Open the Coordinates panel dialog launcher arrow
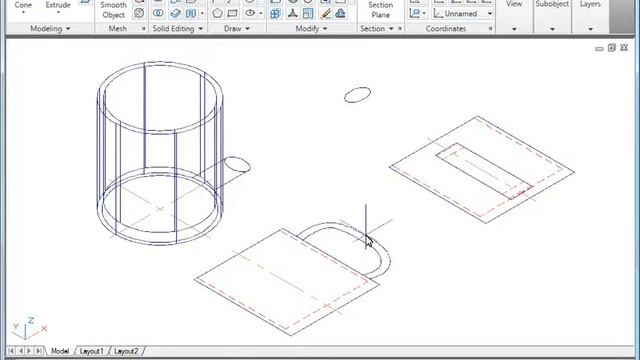The width and height of the screenshot is (640, 360). pos(490,29)
